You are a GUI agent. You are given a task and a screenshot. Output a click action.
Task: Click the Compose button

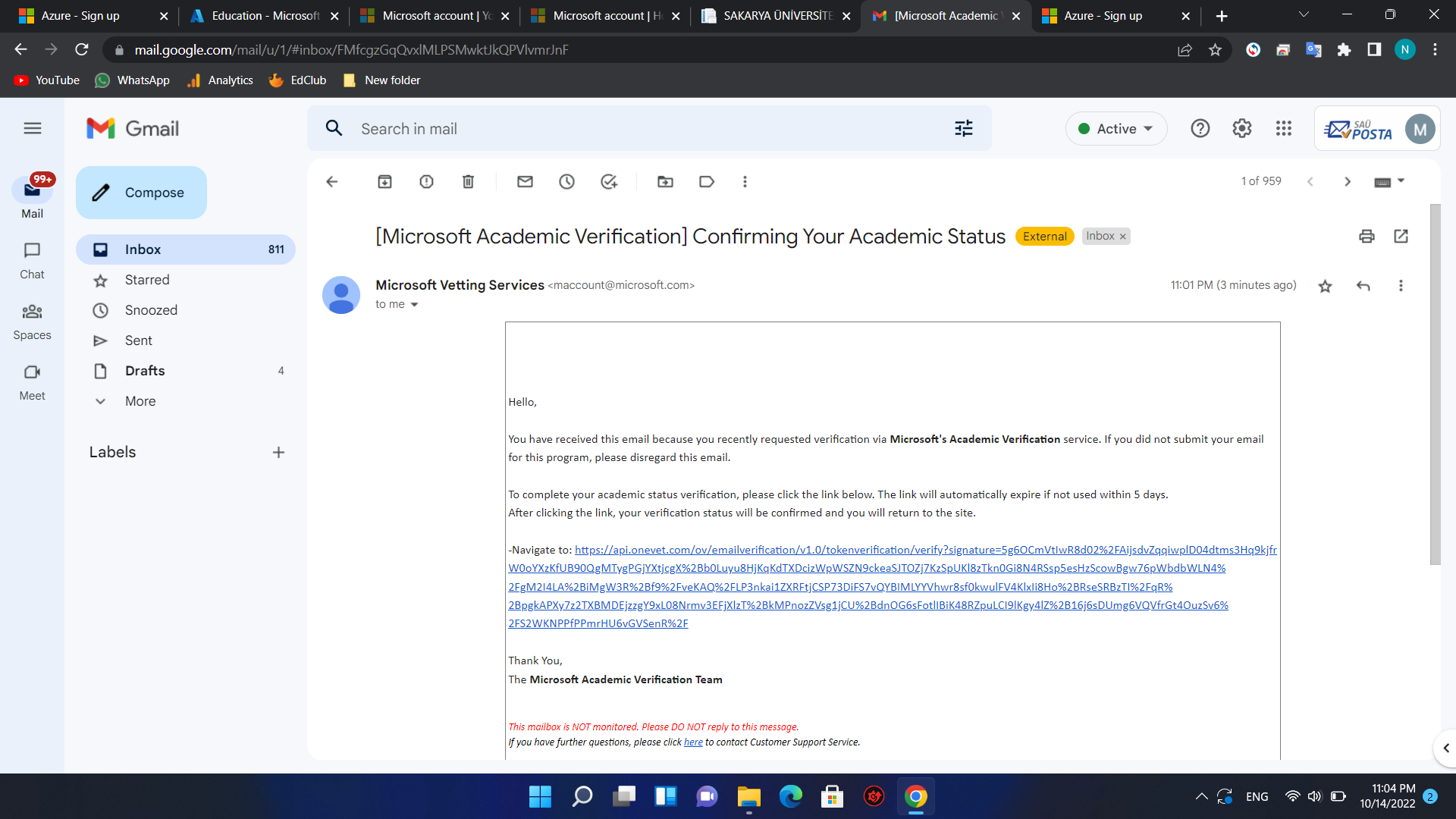point(141,193)
